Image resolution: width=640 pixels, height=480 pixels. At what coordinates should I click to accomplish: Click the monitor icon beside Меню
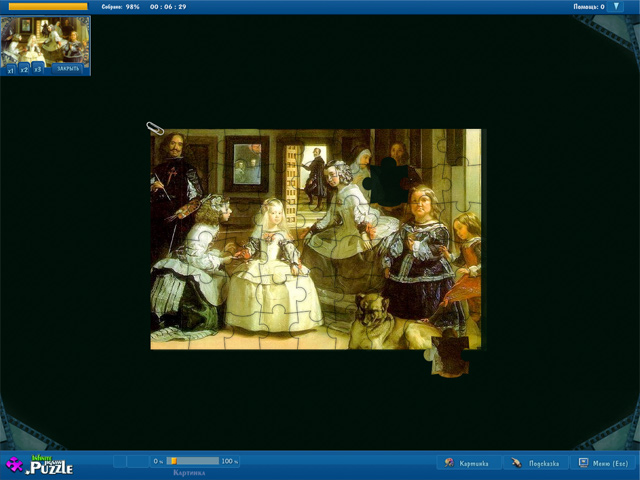click(x=583, y=463)
